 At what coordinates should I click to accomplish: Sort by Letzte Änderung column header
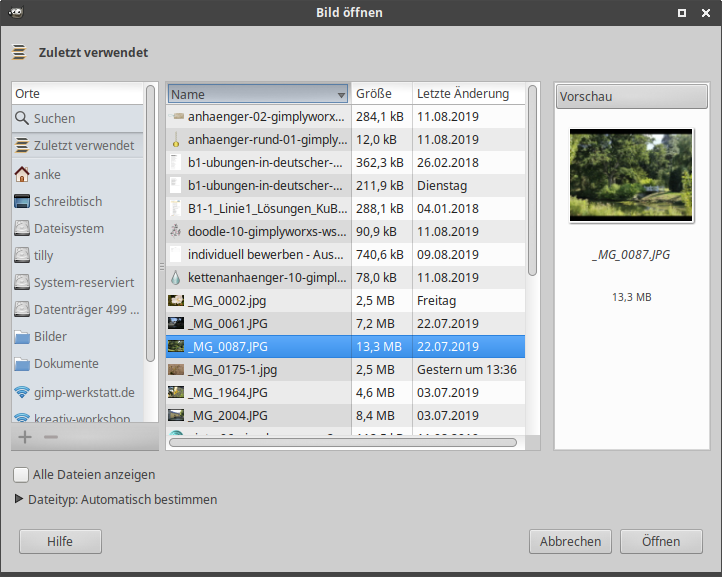tap(469, 93)
